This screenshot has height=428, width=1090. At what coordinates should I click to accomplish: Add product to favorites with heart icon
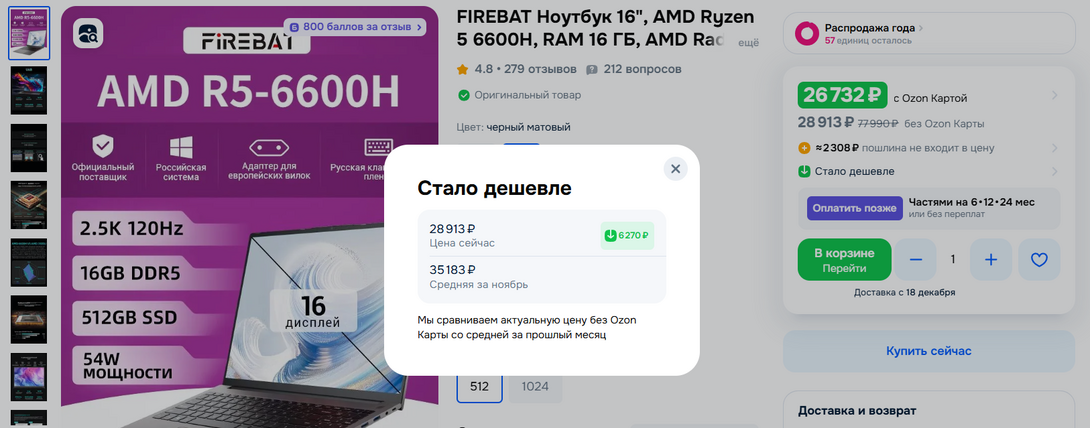pyautogui.click(x=1039, y=260)
